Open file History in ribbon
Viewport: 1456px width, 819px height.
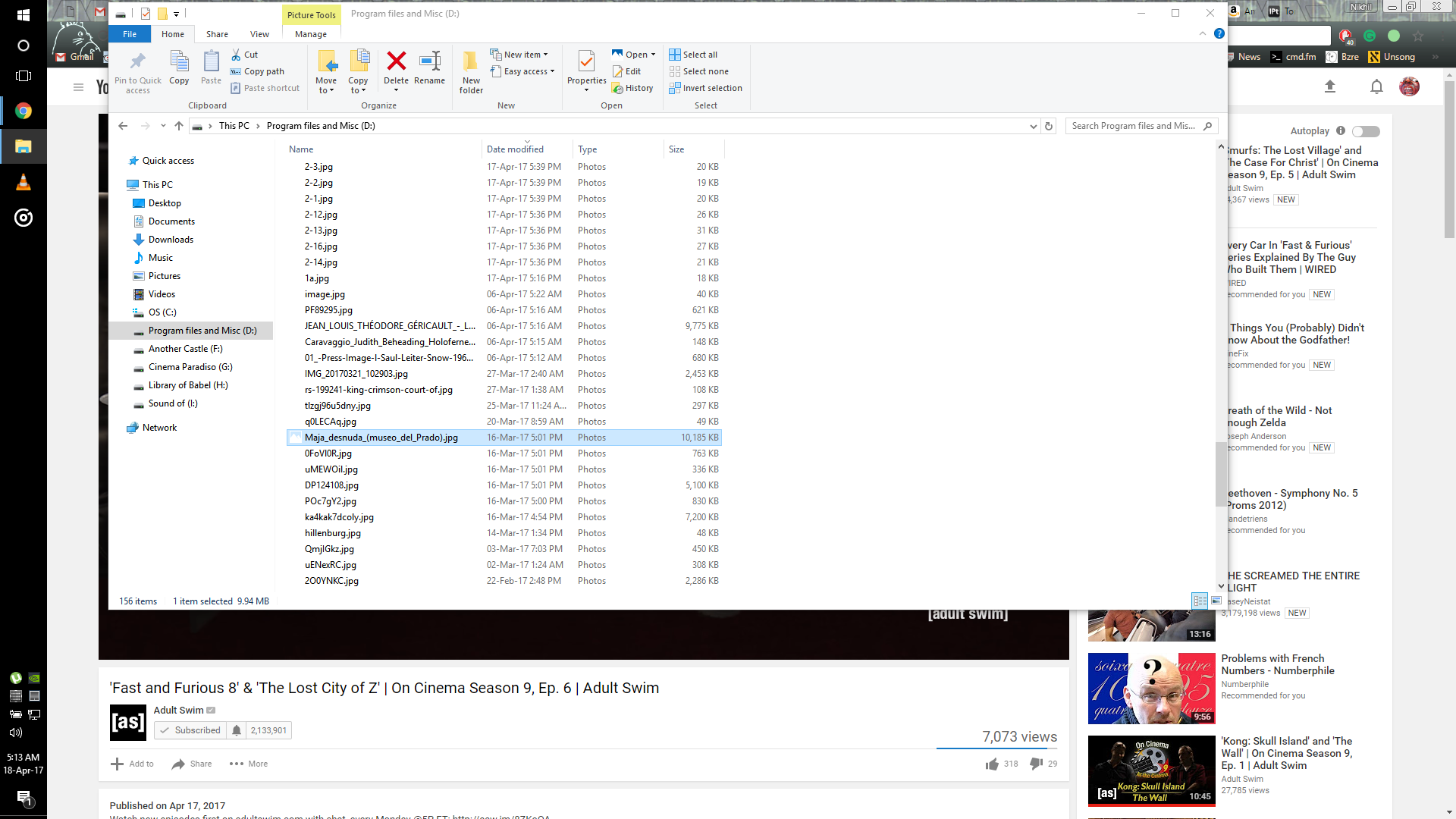coord(632,88)
